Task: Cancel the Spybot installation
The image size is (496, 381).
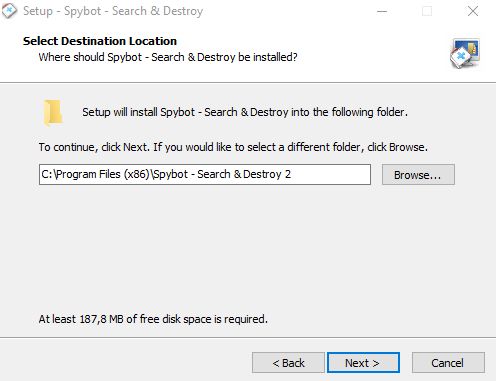Action: pos(448,362)
